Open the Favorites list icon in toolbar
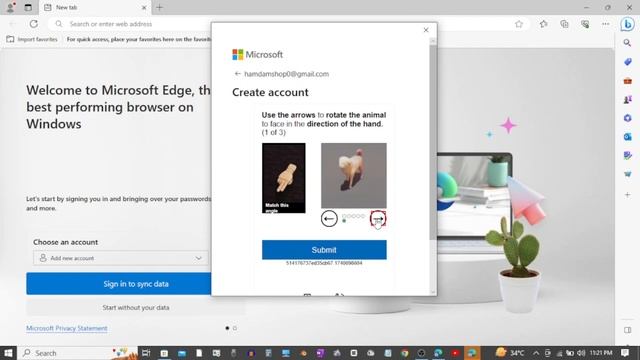 tap(543, 24)
